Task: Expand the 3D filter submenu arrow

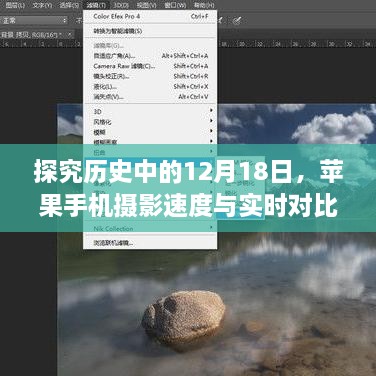Action: (x=211, y=110)
